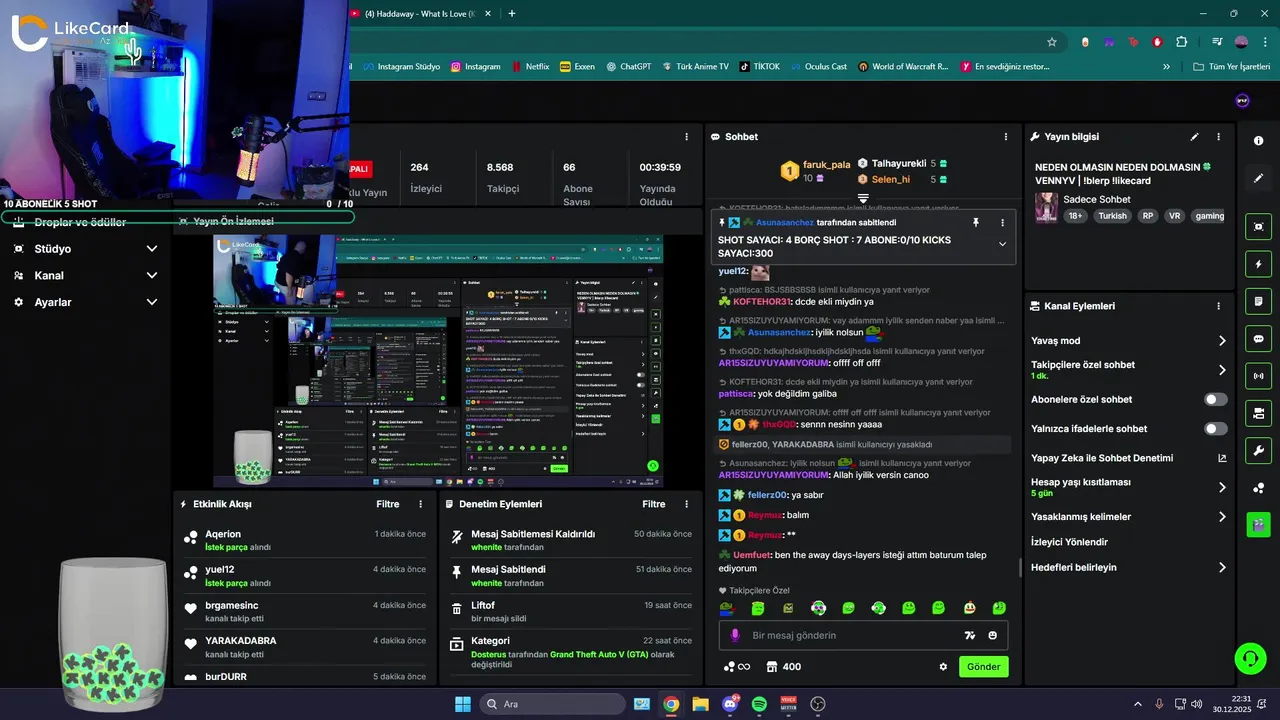Image resolution: width=1280 pixels, height=720 pixels.
Task: Open chat settings gear icon
Action: coord(943,667)
